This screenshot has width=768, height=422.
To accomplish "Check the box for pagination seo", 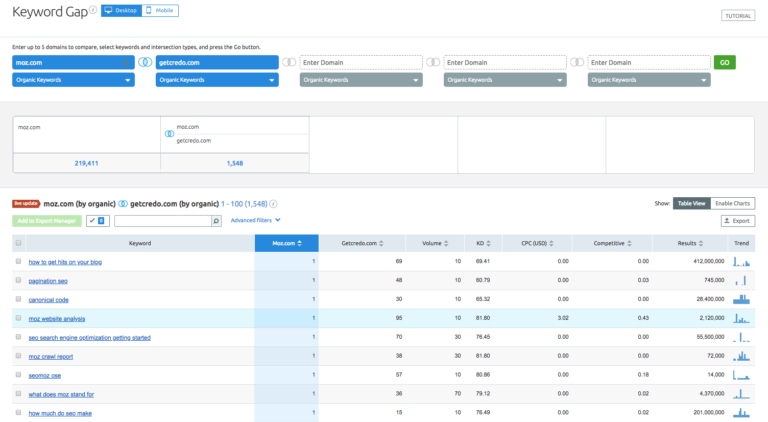I will tap(19, 281).
